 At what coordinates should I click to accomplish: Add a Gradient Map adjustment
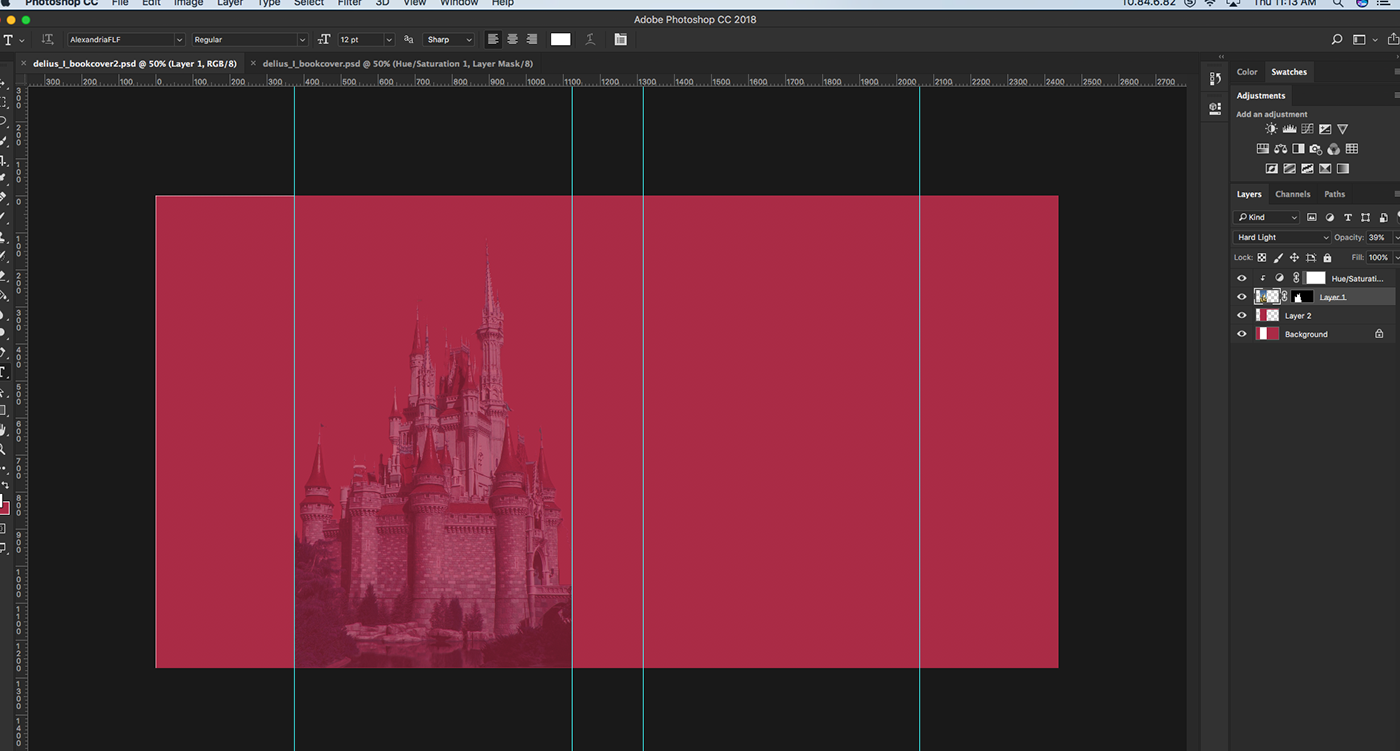tap(1343, 169)
